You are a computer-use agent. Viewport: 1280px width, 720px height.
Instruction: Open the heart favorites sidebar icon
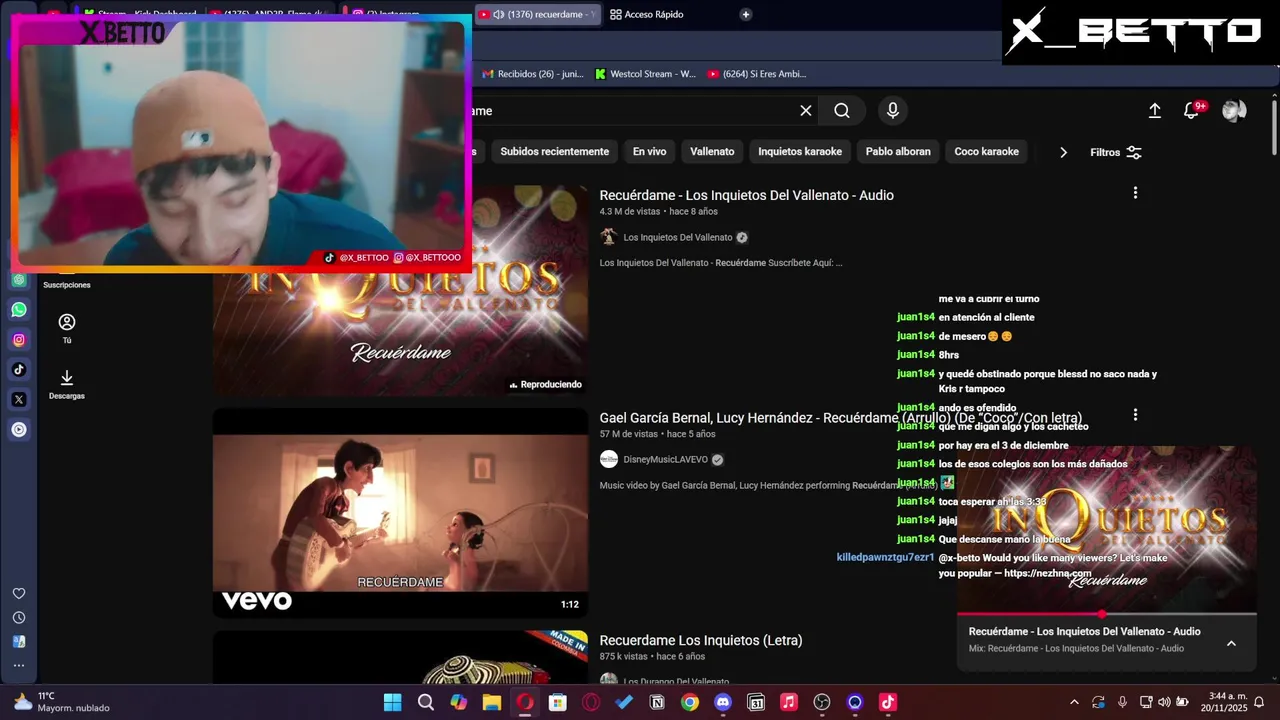[19, 593]
